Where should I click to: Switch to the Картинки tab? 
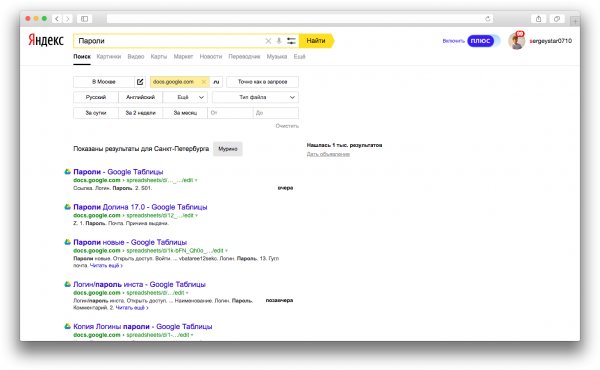pyautogui.click(x=109, y=56)
